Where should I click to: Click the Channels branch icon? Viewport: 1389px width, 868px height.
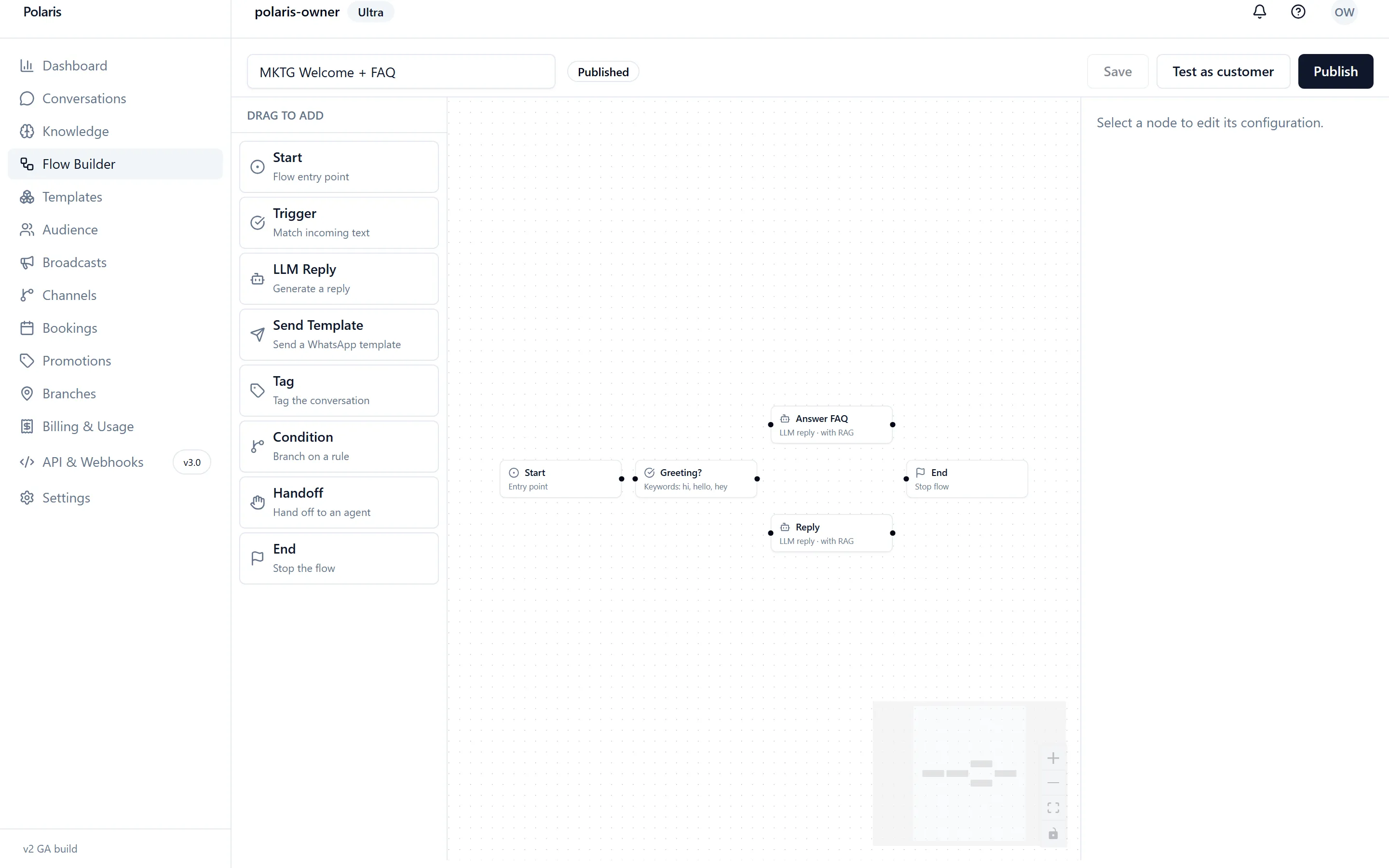[x=27, y=295]
